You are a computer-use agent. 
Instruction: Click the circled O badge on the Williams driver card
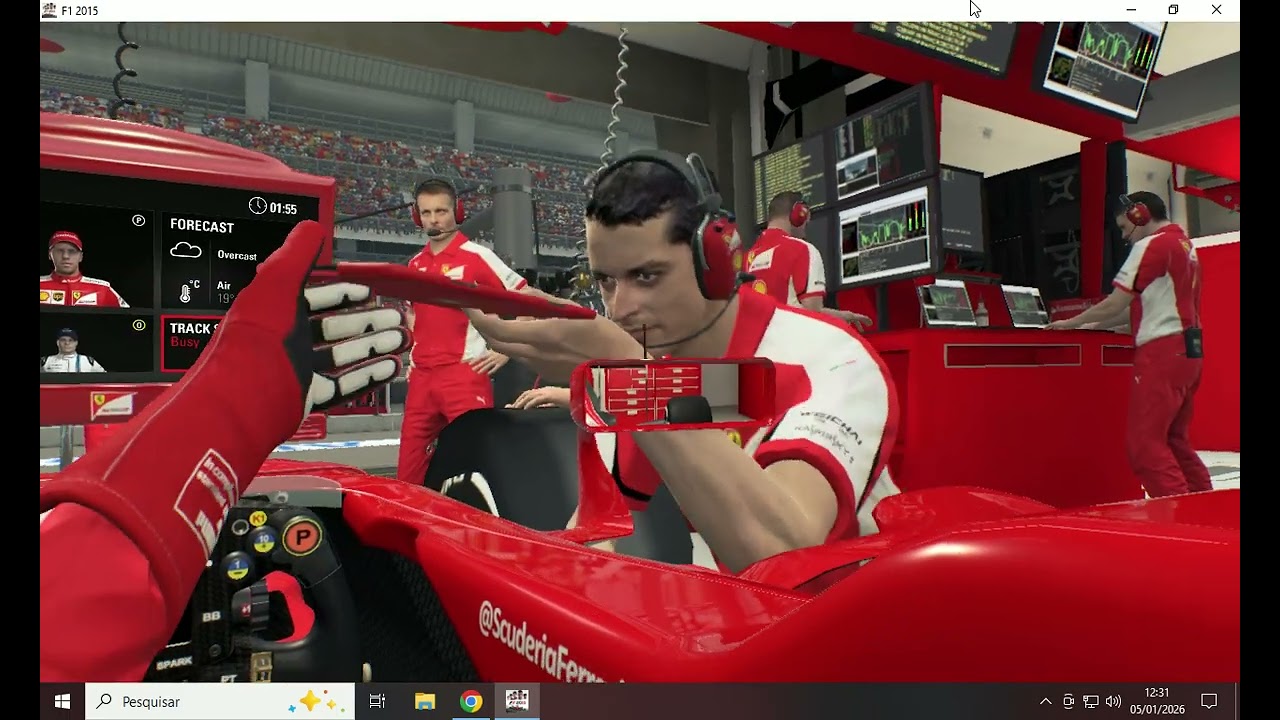click(138, 325)
